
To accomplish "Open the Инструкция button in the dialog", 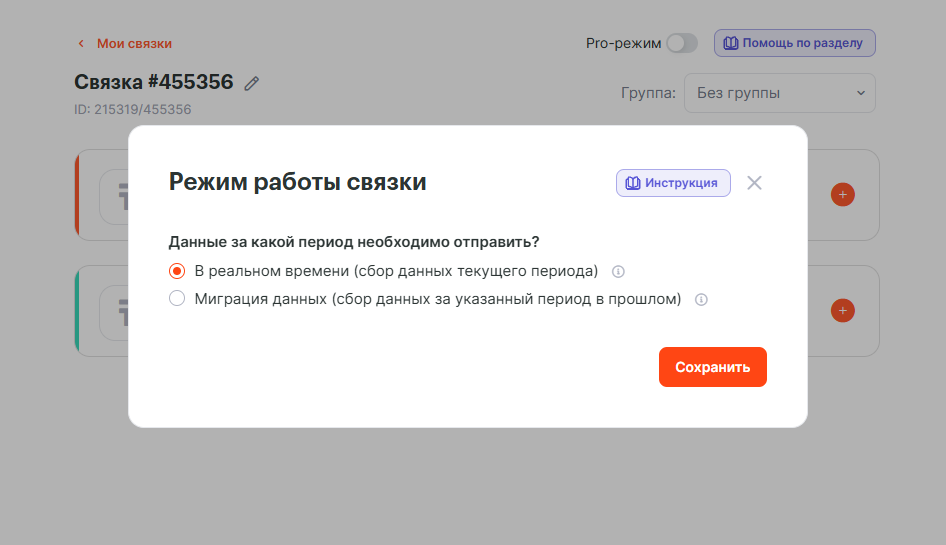I will (673, 183).
